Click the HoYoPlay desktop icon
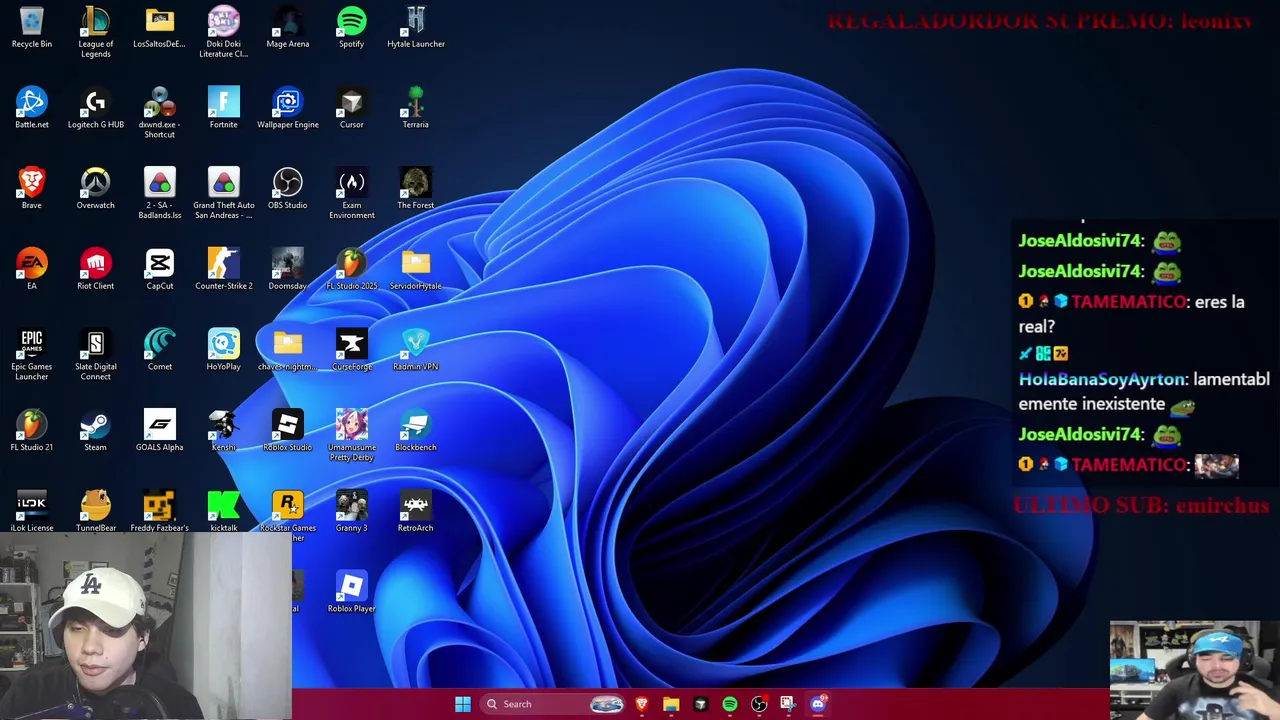 click(x=224, y=350)
